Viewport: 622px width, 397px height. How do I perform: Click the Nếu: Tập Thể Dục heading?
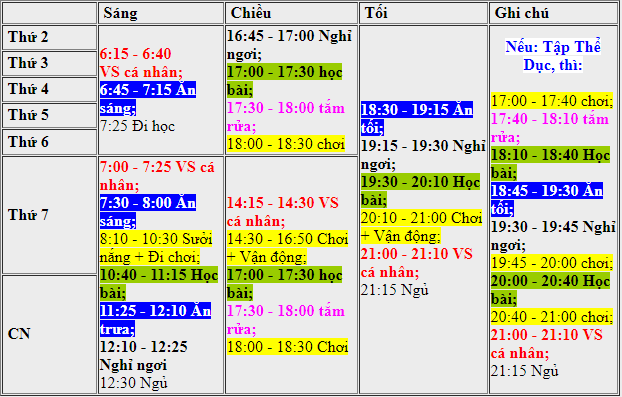click(x=553, y=56)
